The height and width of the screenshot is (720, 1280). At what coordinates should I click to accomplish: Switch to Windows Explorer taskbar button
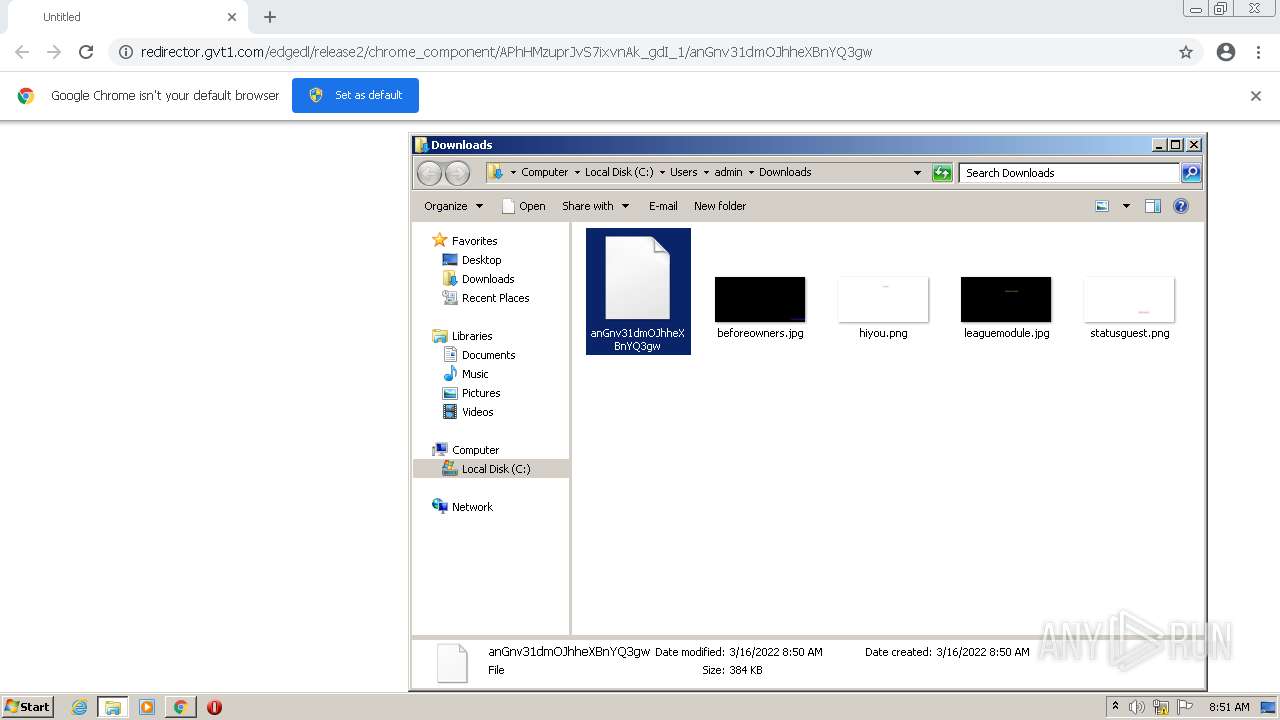113,707
